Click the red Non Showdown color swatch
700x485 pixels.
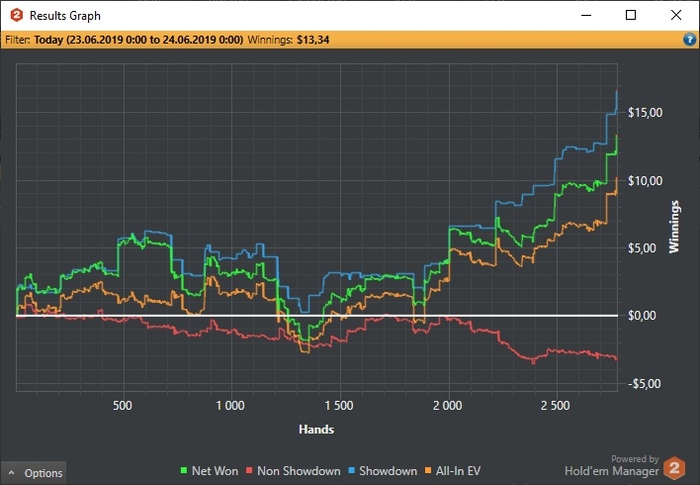pos(250,470)
